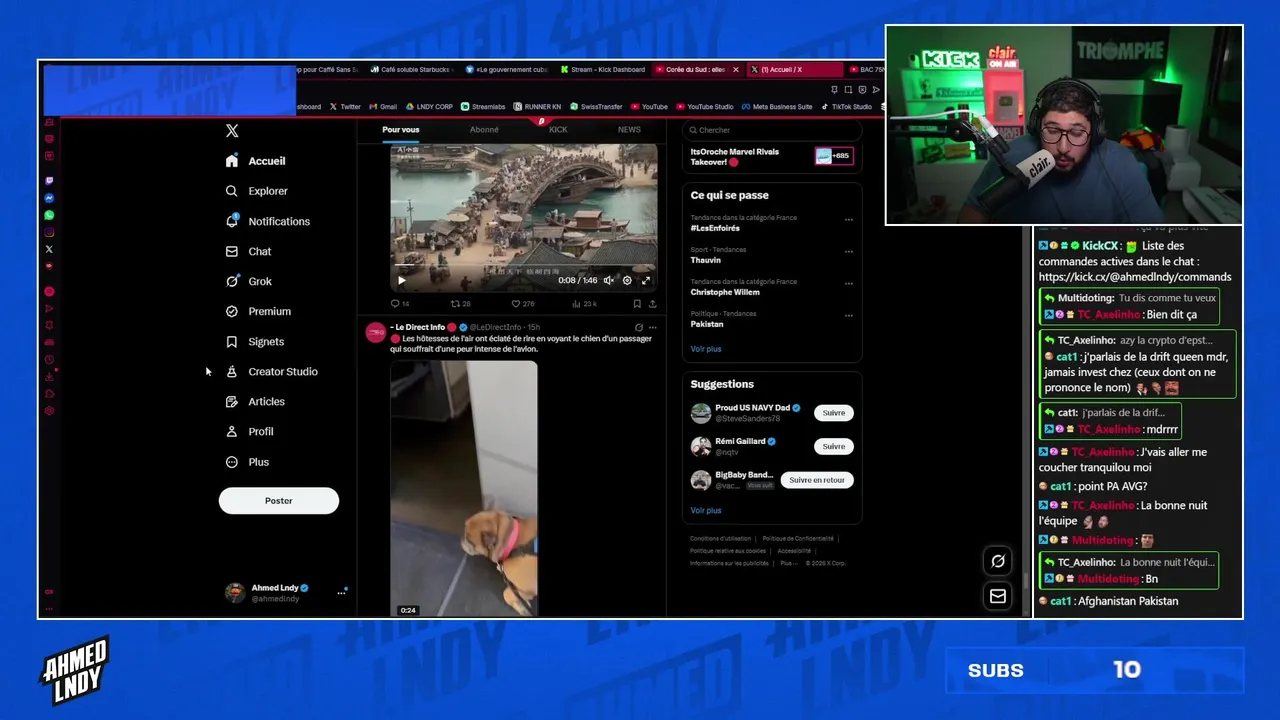
Task: Open account menu dots beside Ahmed Lndy
Action: tap(341, 592)
